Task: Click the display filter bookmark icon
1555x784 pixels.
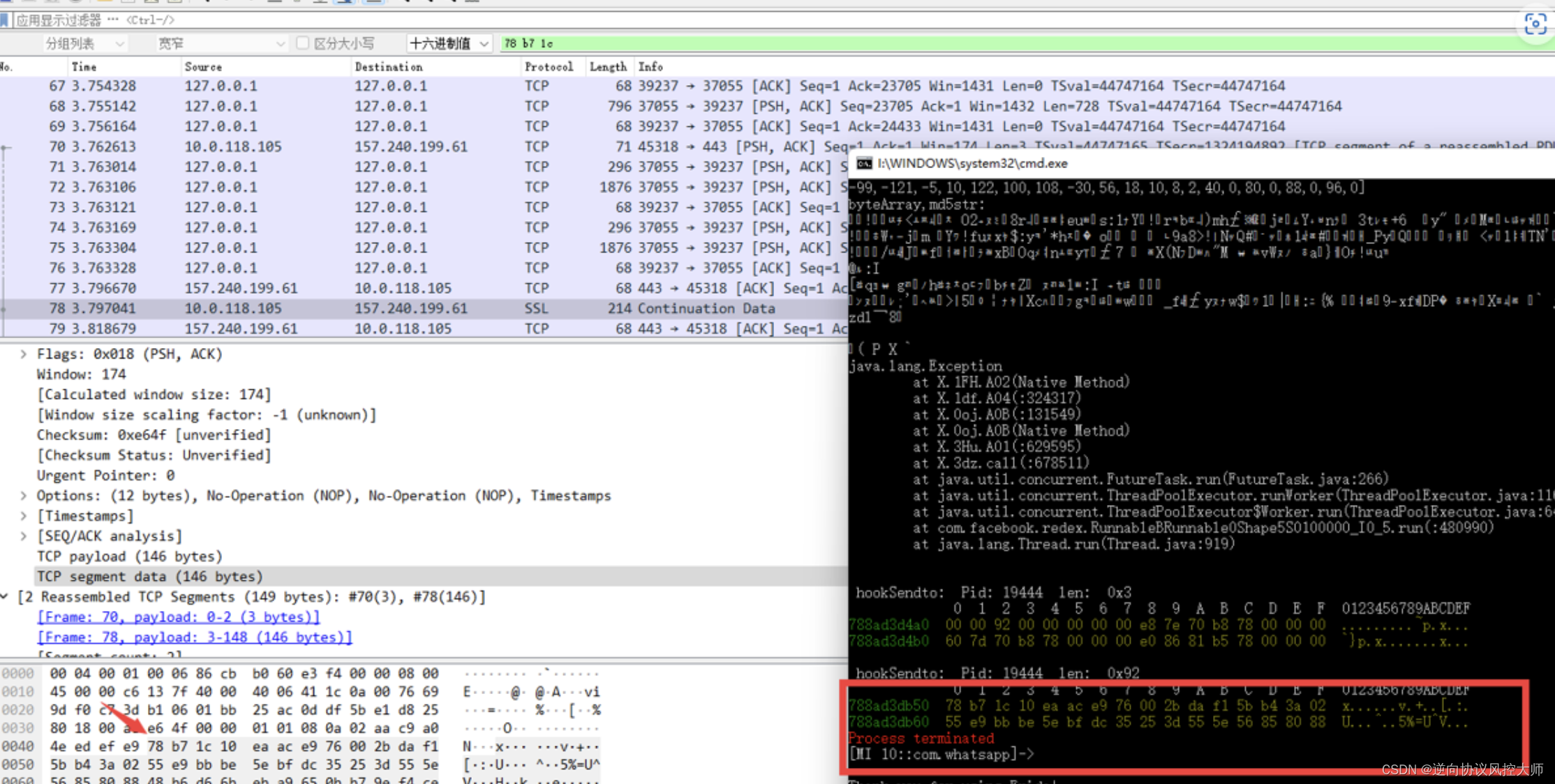Action: [4, 20]
